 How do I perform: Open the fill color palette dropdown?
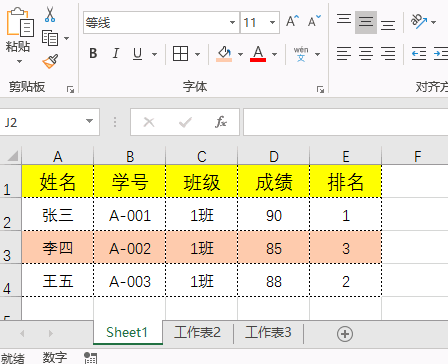click(x=240, y=54)
